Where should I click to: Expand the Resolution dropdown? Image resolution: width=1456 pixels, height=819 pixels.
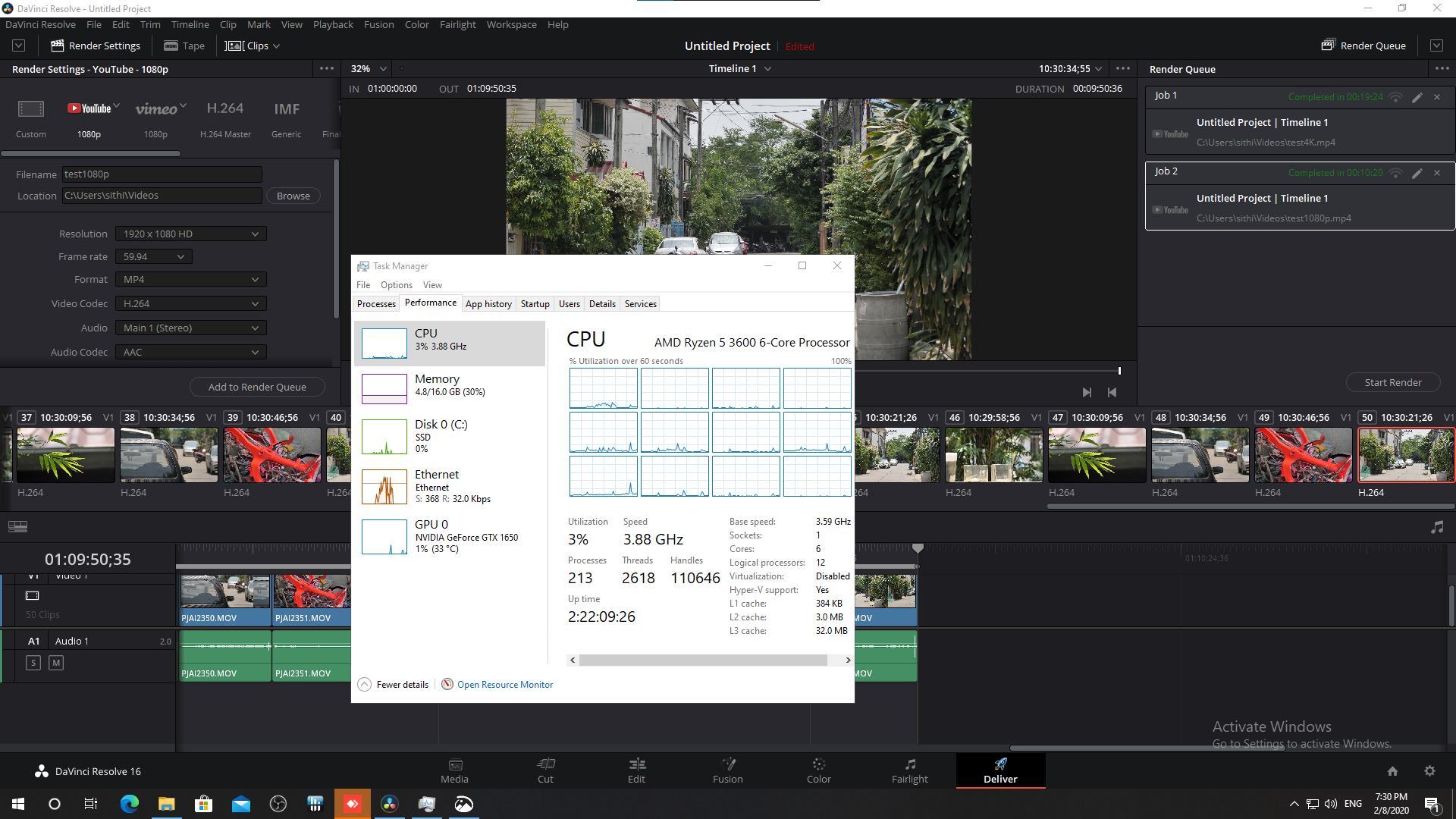(190, 234)
